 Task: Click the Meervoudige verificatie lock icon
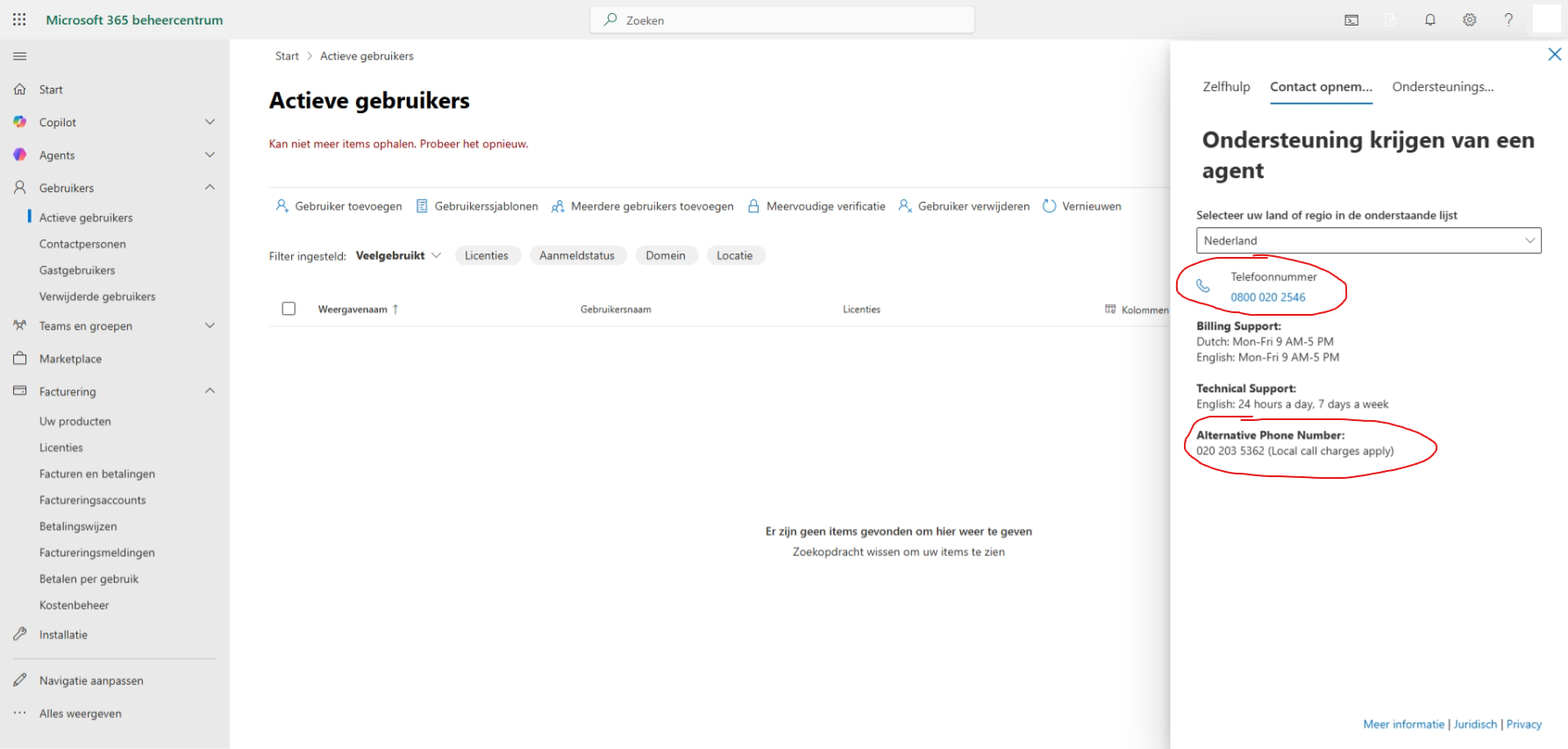(x=753, y=206)
